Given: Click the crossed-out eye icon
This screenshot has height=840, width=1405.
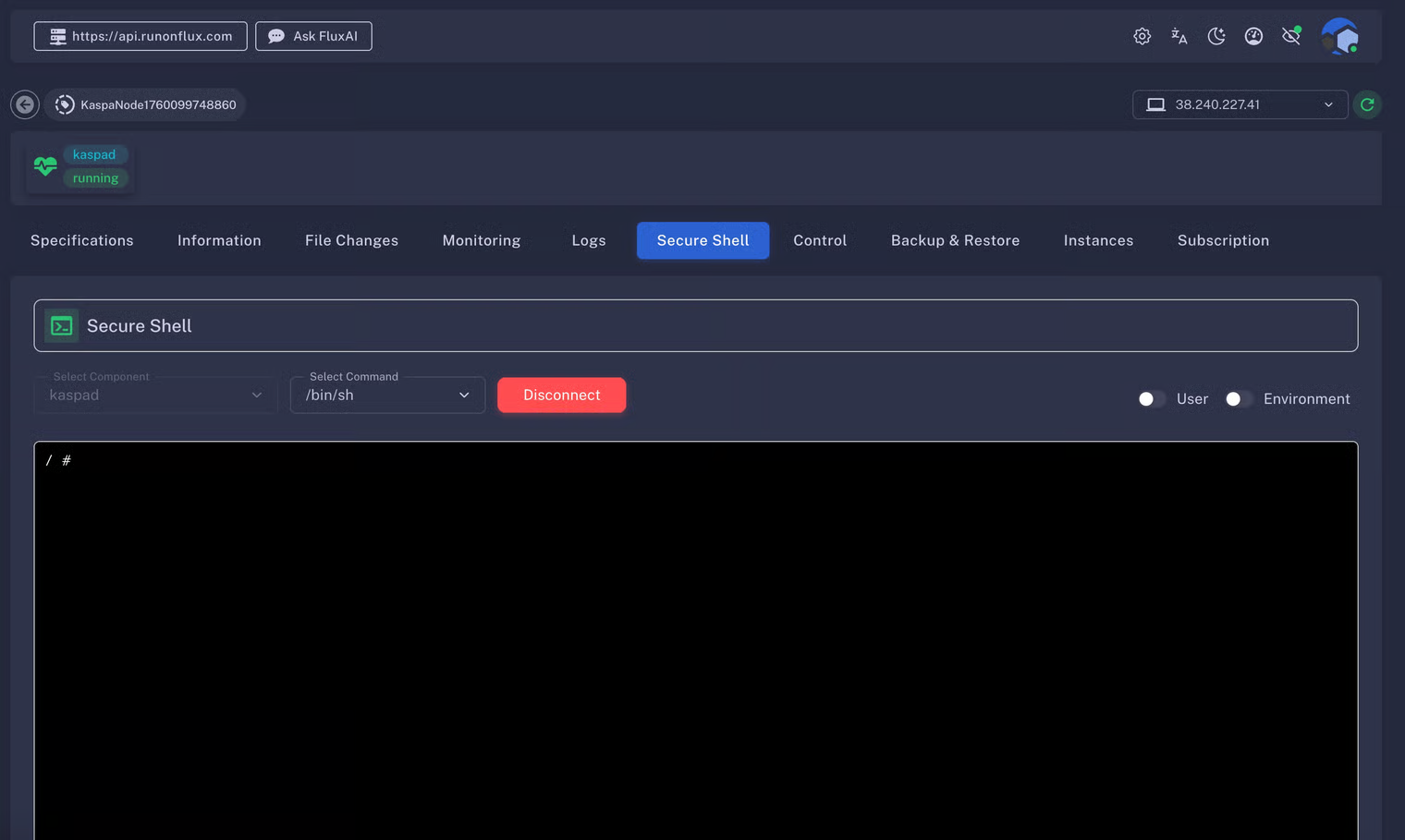Looking at the screenshot, I should (x=1291, y=36).
